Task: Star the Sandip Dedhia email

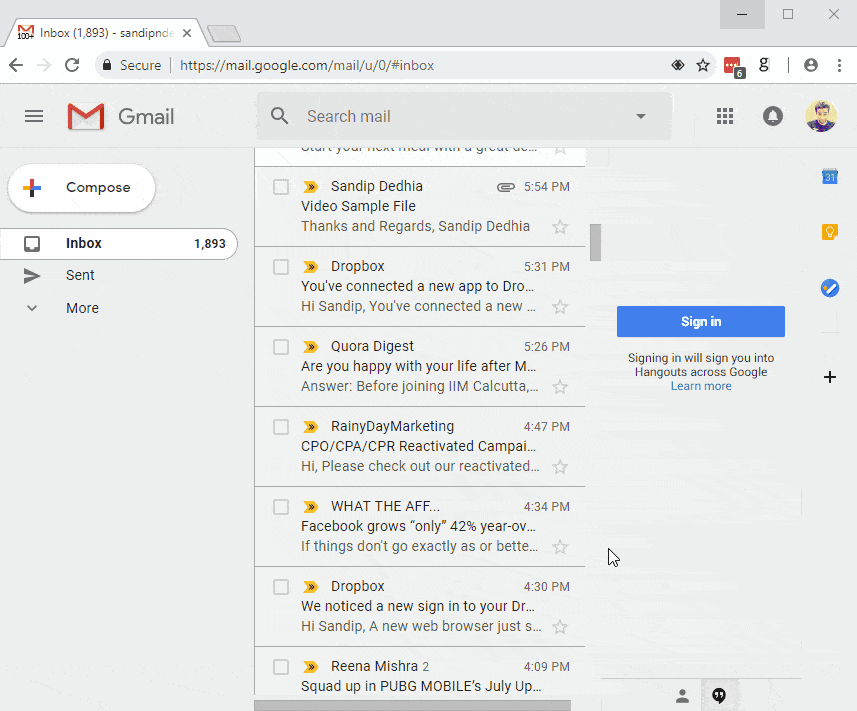Action: [560, 227]
